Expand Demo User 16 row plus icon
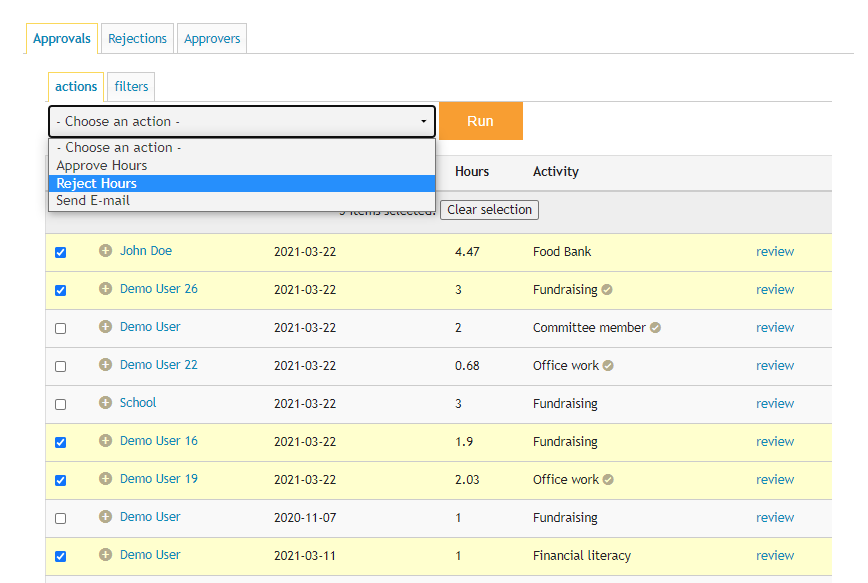This screenshot has height=583, width=868. tap(105, 441)
